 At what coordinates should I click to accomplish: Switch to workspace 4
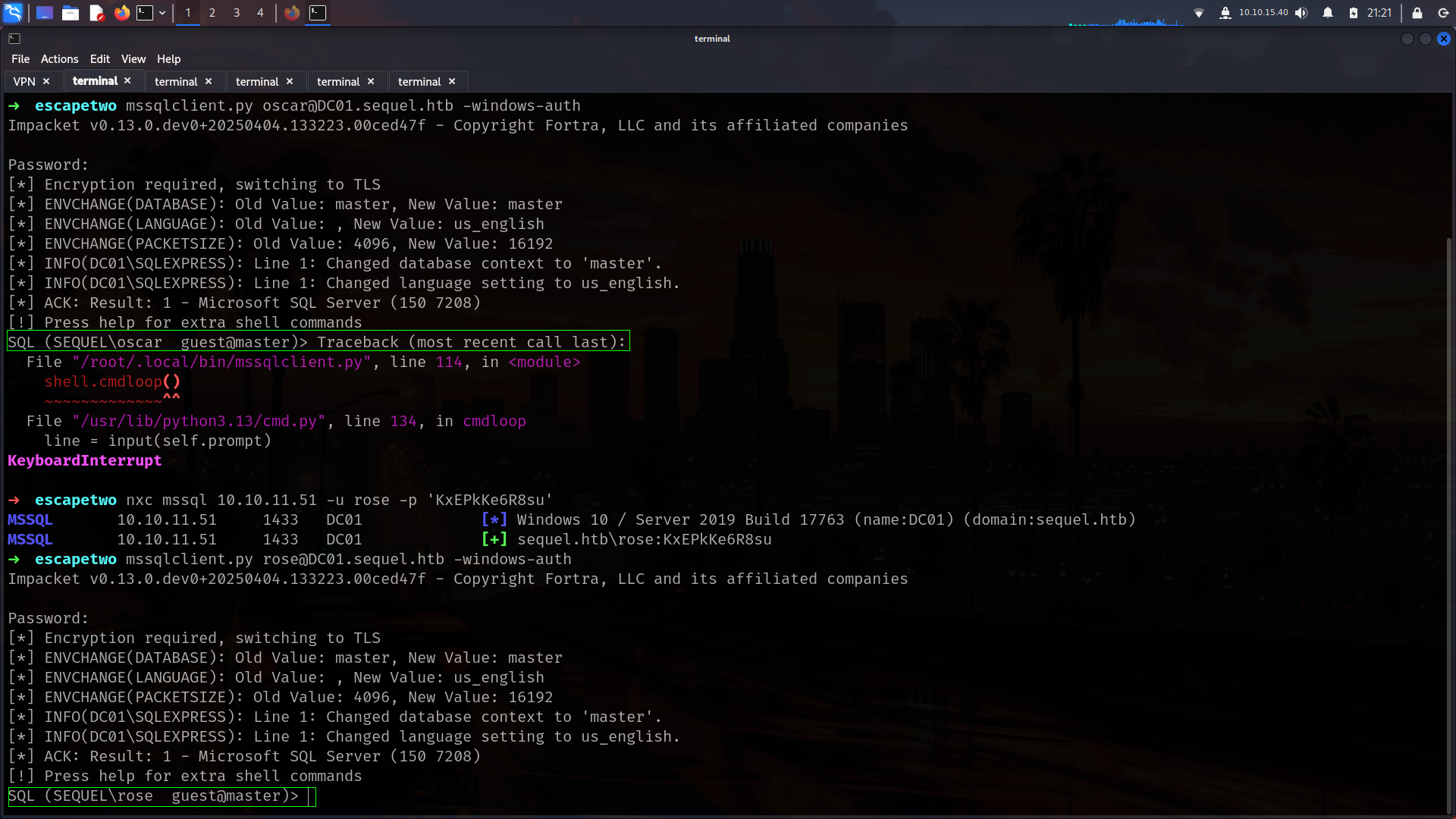[260, 13]
